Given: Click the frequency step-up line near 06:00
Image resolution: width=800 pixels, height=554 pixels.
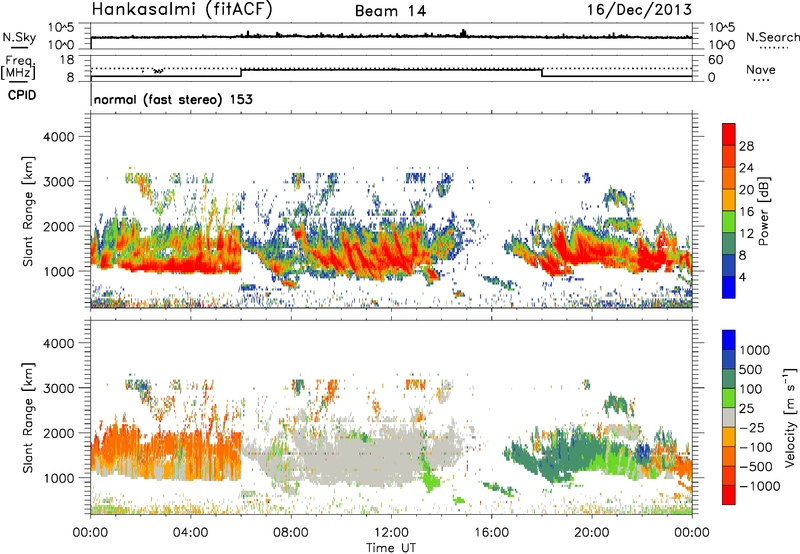Looking at the screenshot, I should tap(241, 73).
